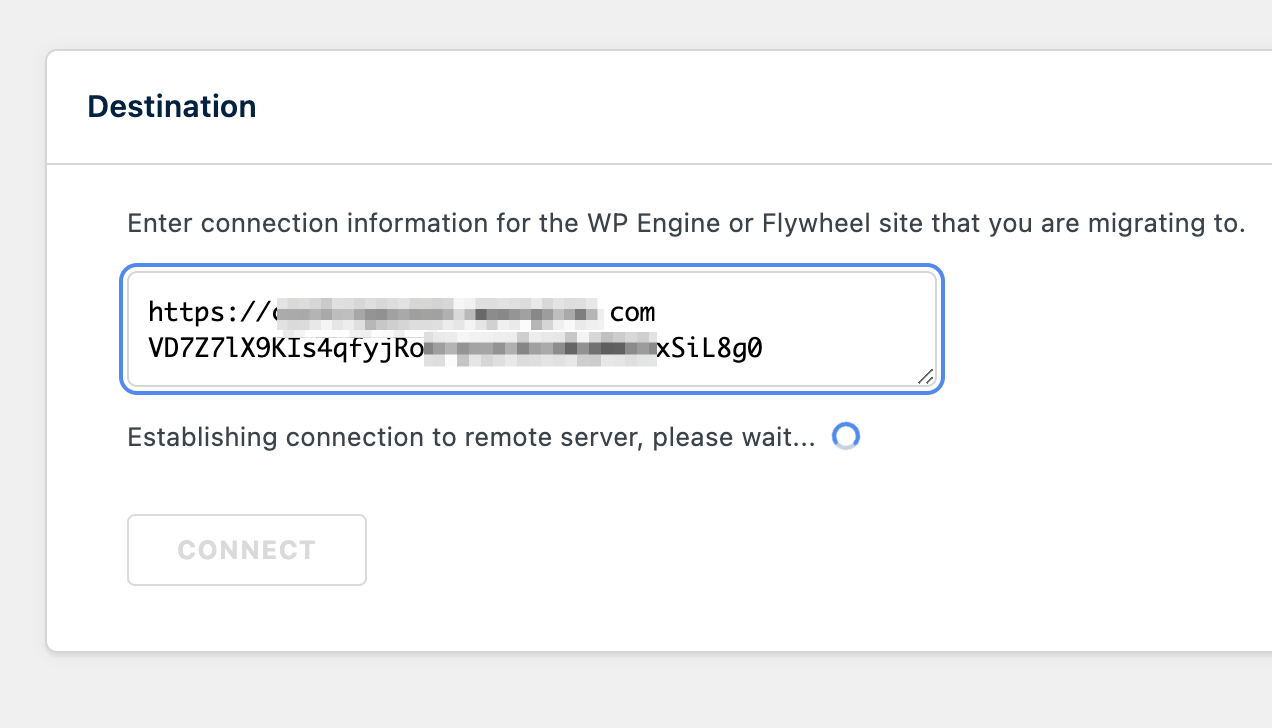Click the blurred part of the URL line

tap(437, 313)
